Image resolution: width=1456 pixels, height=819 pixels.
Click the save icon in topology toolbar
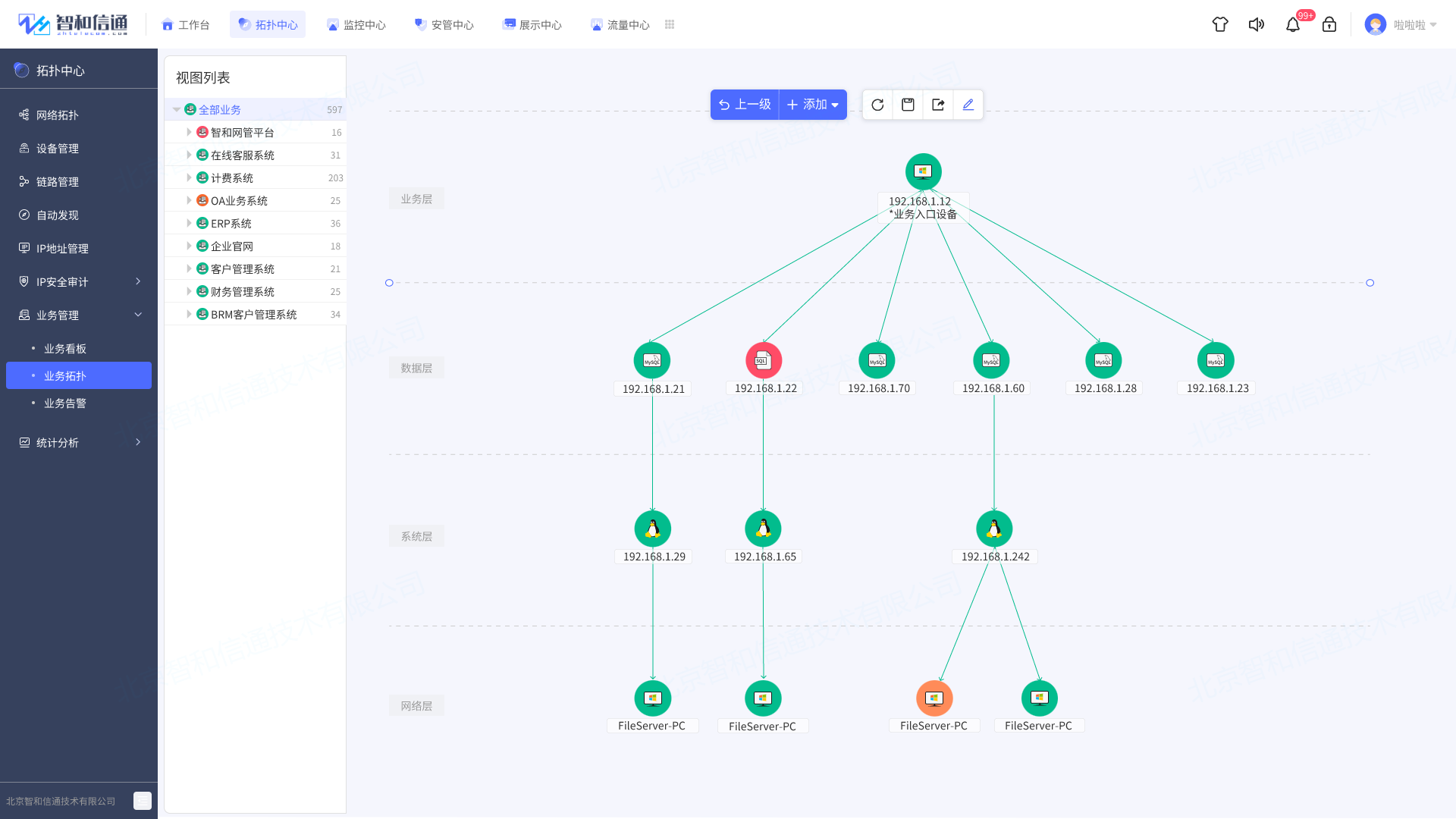point(908,105)
